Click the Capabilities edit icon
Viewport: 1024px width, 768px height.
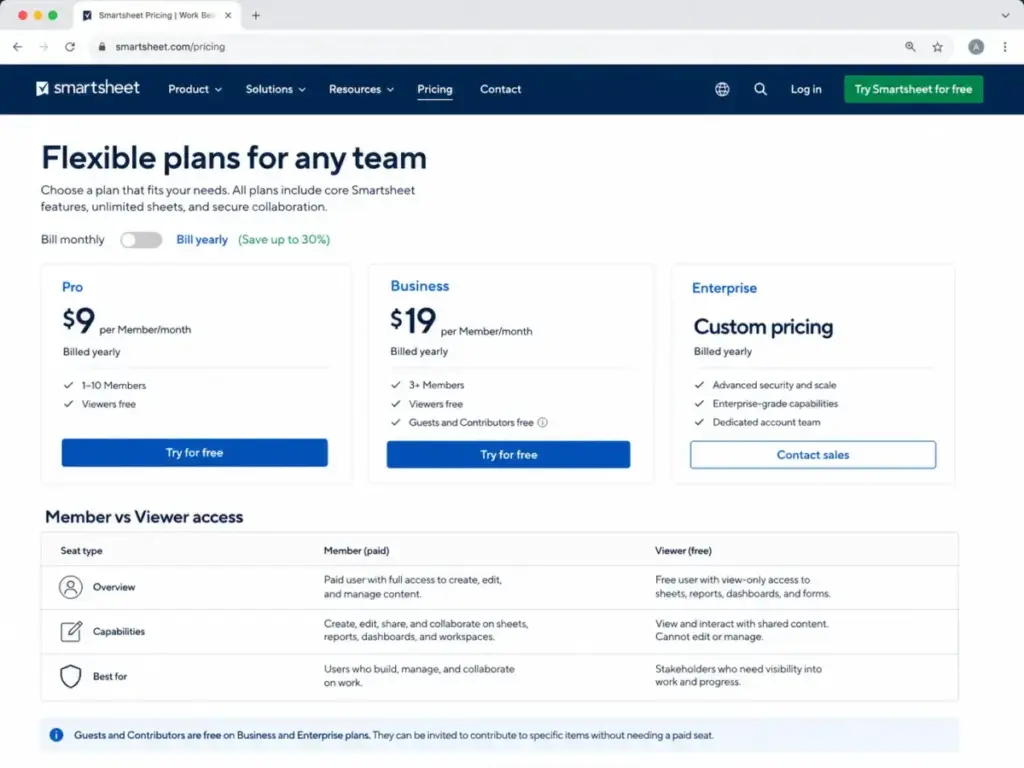click(x=71, y=632)
